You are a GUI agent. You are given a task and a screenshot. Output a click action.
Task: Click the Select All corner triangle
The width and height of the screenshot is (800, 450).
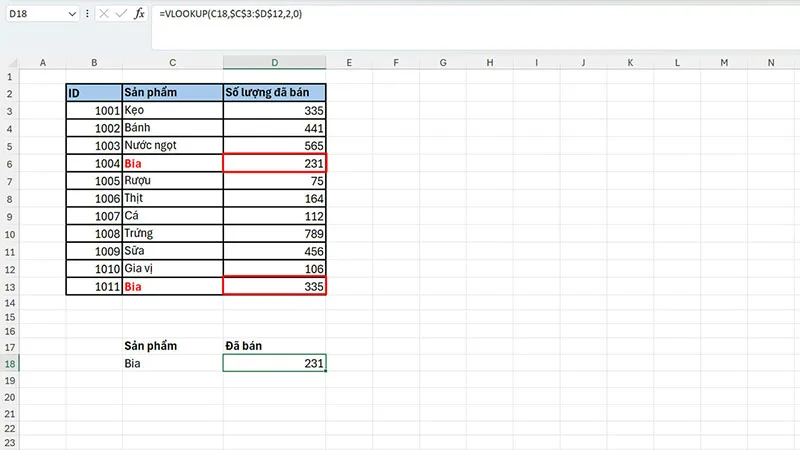13,63
